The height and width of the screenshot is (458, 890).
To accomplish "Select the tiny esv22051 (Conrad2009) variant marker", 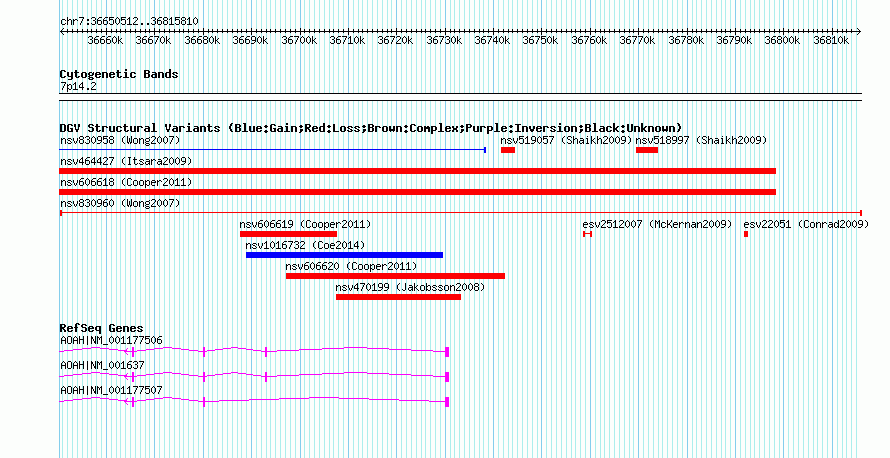I will 746,234.
